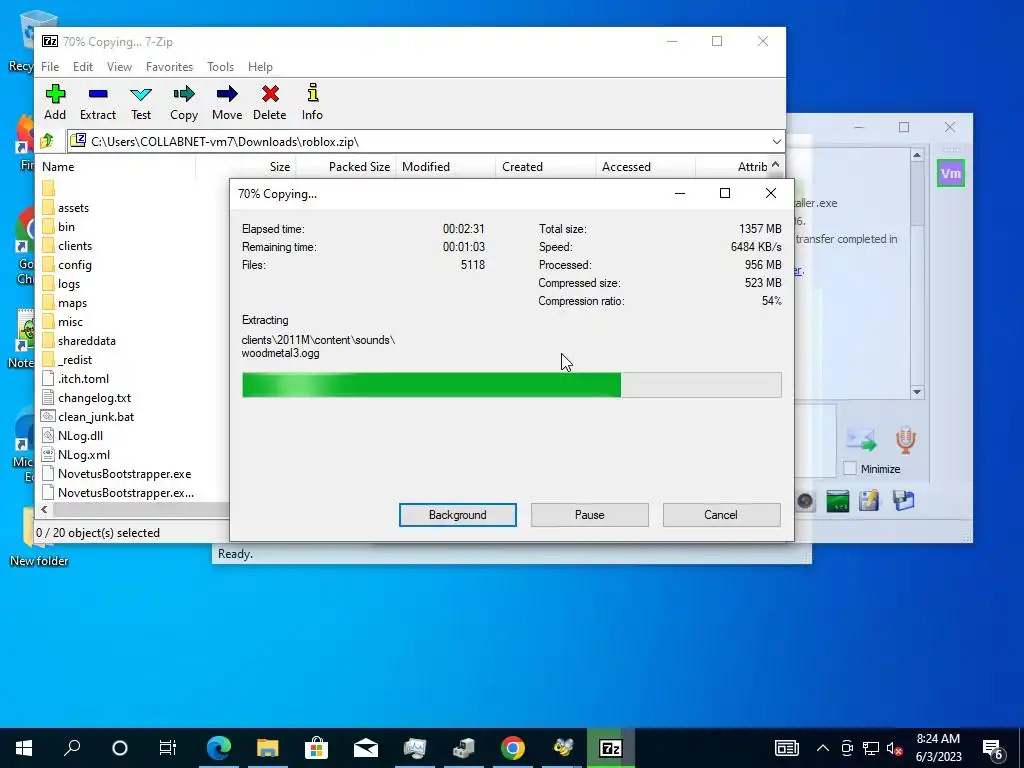Open the Mail app from taskbar
Screen dimensions: 1024x768
coord(366,748)
